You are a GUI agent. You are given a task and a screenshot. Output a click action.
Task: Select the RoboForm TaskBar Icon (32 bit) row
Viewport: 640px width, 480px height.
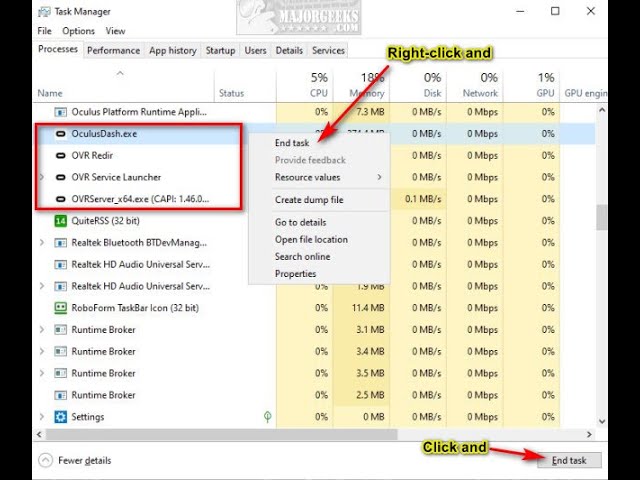(314, 308)
